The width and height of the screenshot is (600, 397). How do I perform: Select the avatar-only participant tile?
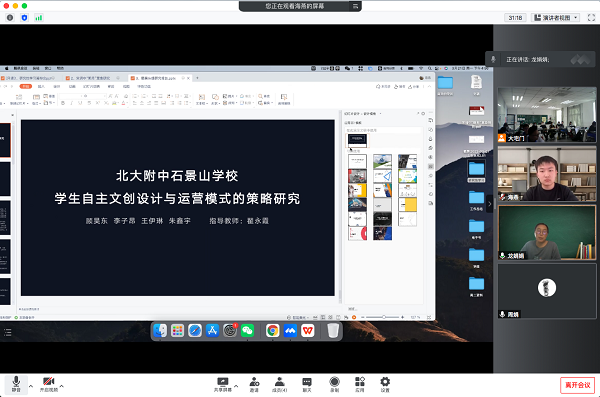(x=547, y=291)
